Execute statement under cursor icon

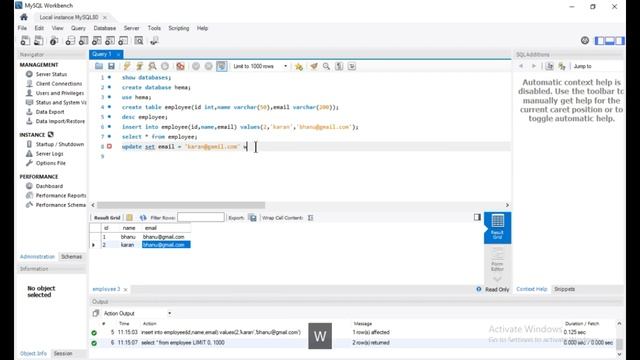pyautogui.click(x=139, y=66)
